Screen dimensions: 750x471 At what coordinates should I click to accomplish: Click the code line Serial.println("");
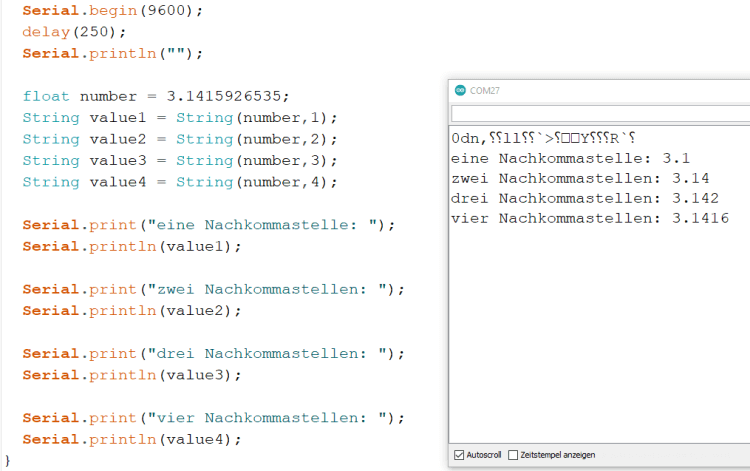coord(113,53)
